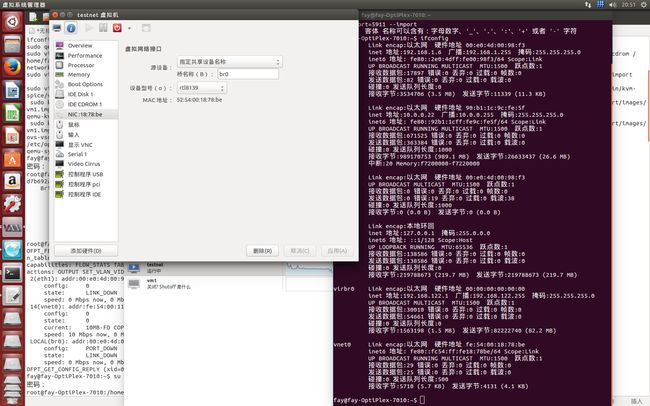Screen dimensions: 650x406
Task: Open input method indicator in top bar
Action: click(x=600, y=5)
